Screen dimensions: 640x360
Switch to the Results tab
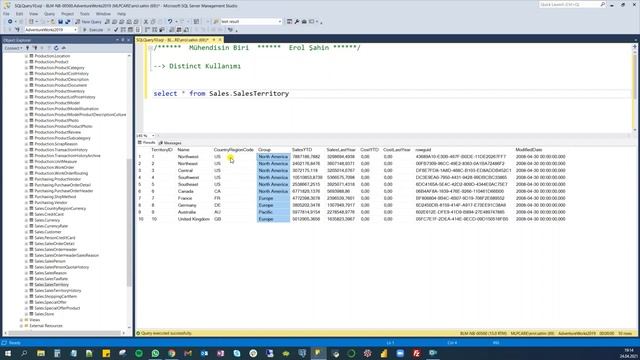tap(147, 143)
